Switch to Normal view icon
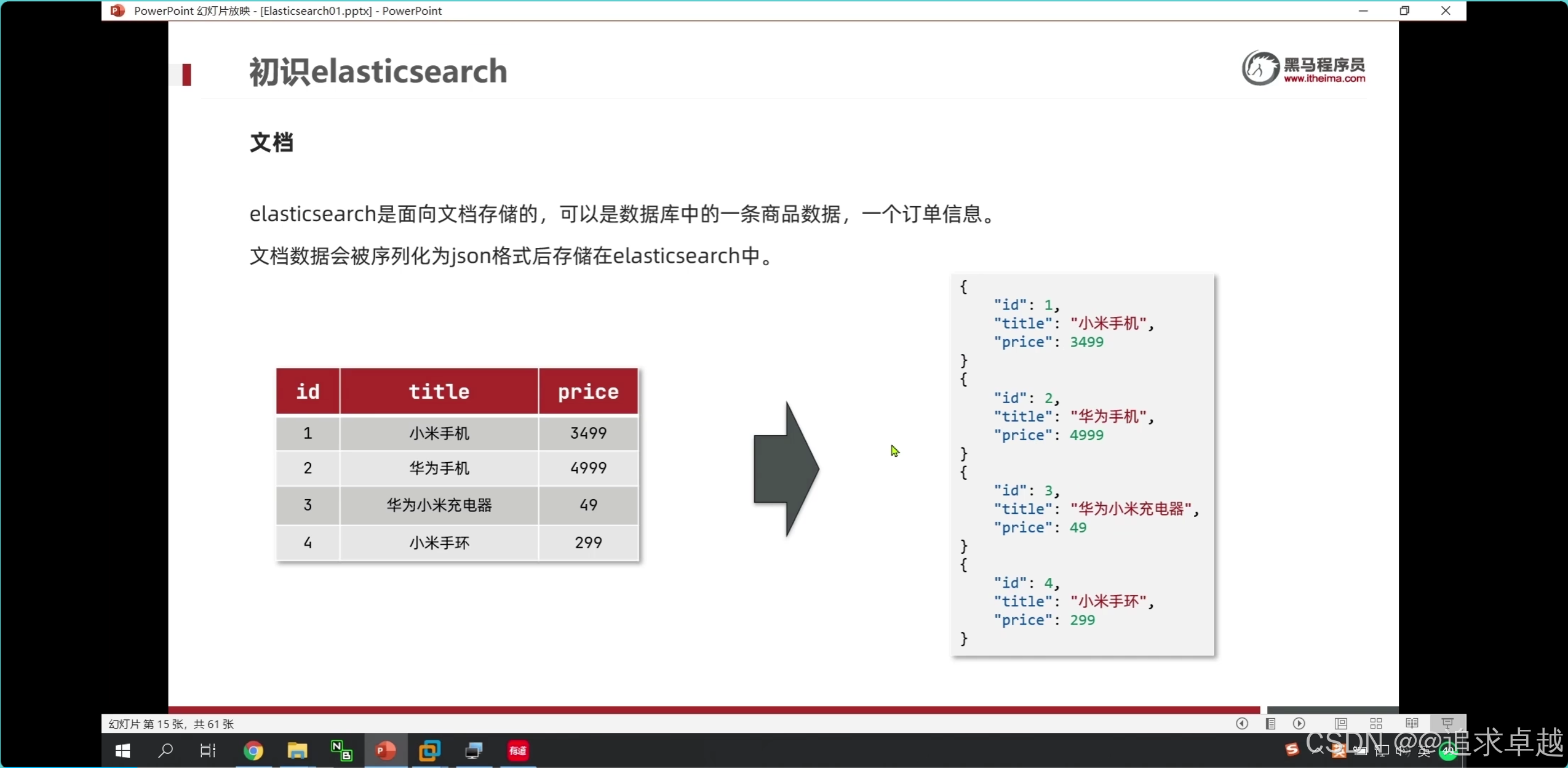Image resolution: width=1568 pixels, height=768 pixels. [x=1341, y=724]
